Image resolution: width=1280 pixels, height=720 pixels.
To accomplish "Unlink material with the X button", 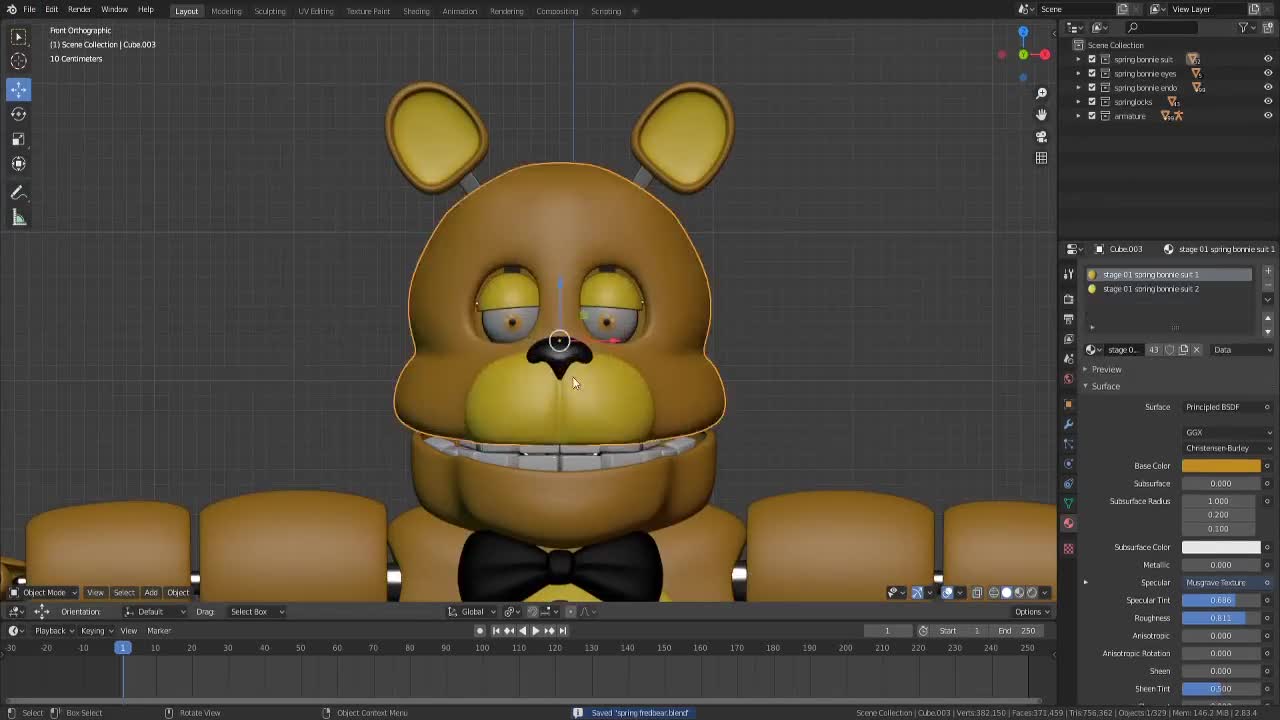I will 1196,350.
